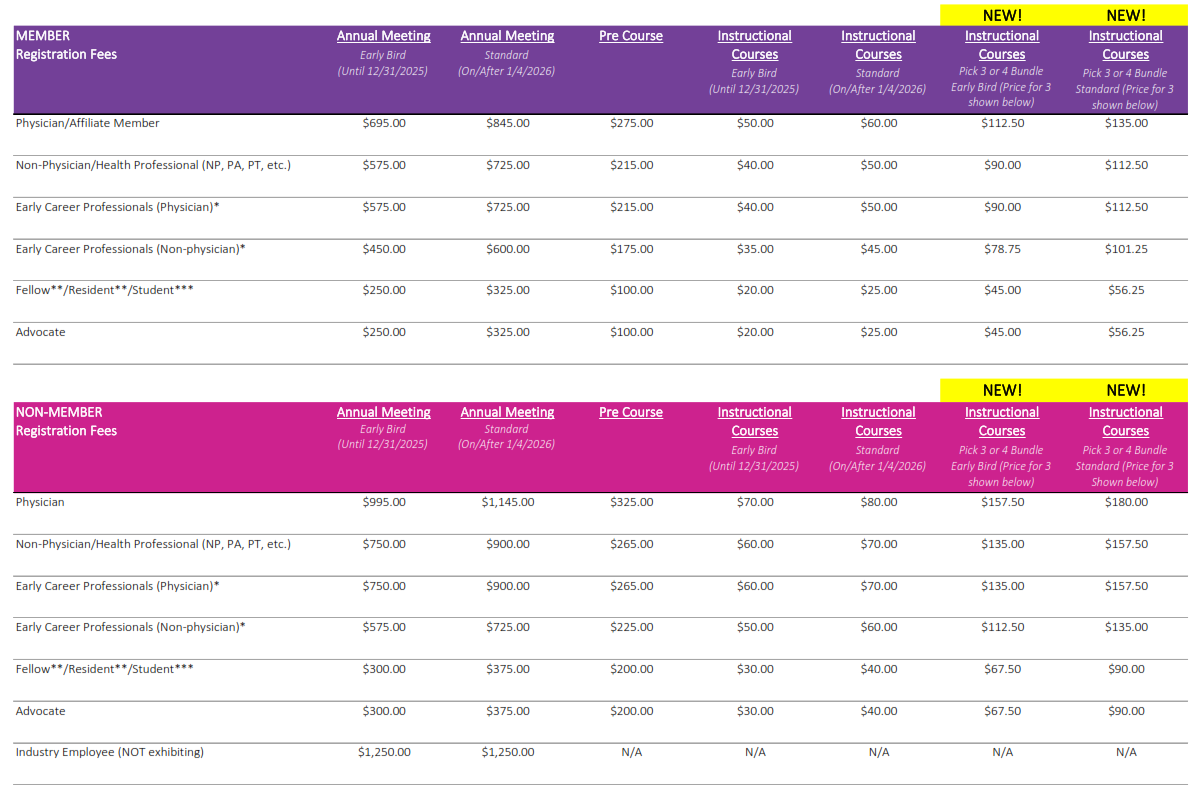Select the NON-MEMBER Registration Fees heading

(x=66, y=421)
